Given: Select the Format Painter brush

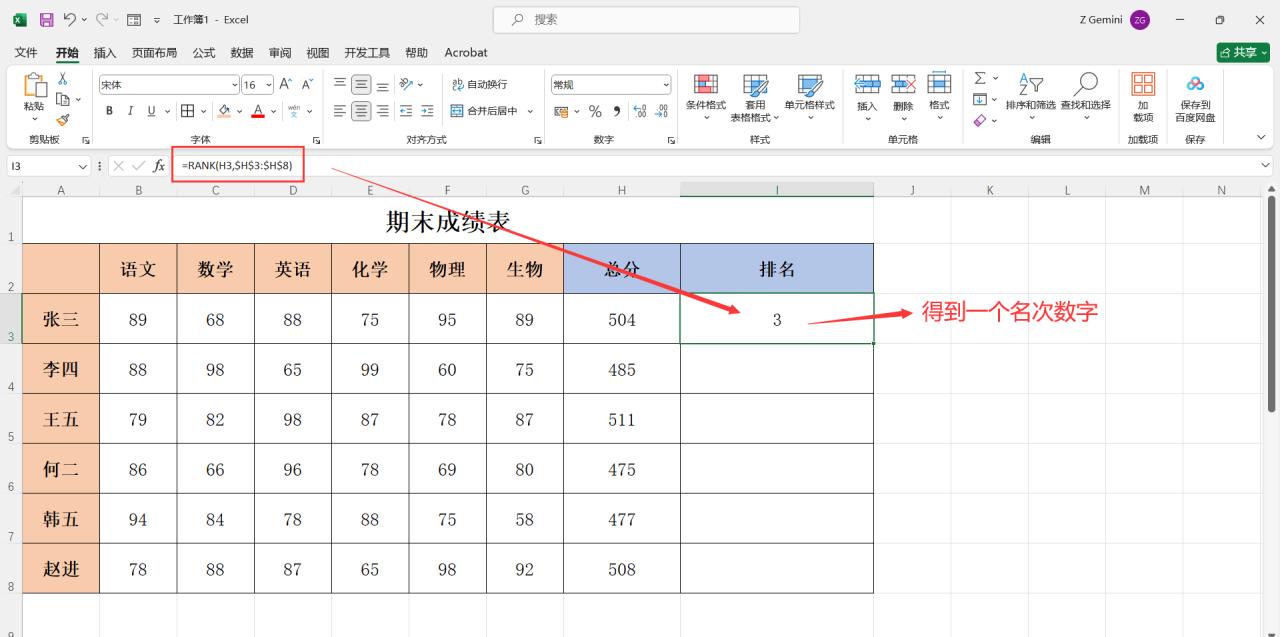Looking at the screenshot, I should 63,119.
